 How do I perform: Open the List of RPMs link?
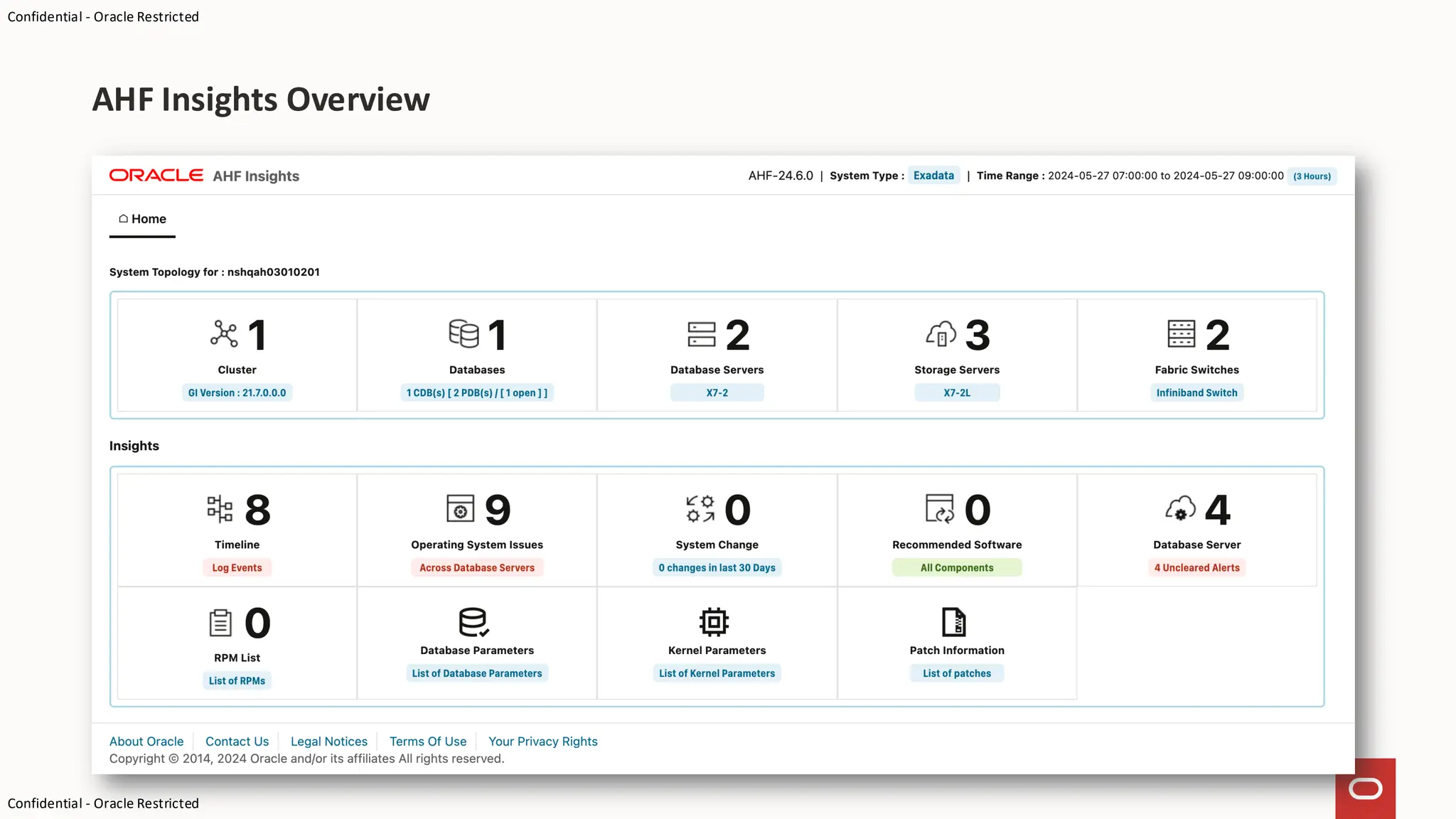[x=237, y=681]
